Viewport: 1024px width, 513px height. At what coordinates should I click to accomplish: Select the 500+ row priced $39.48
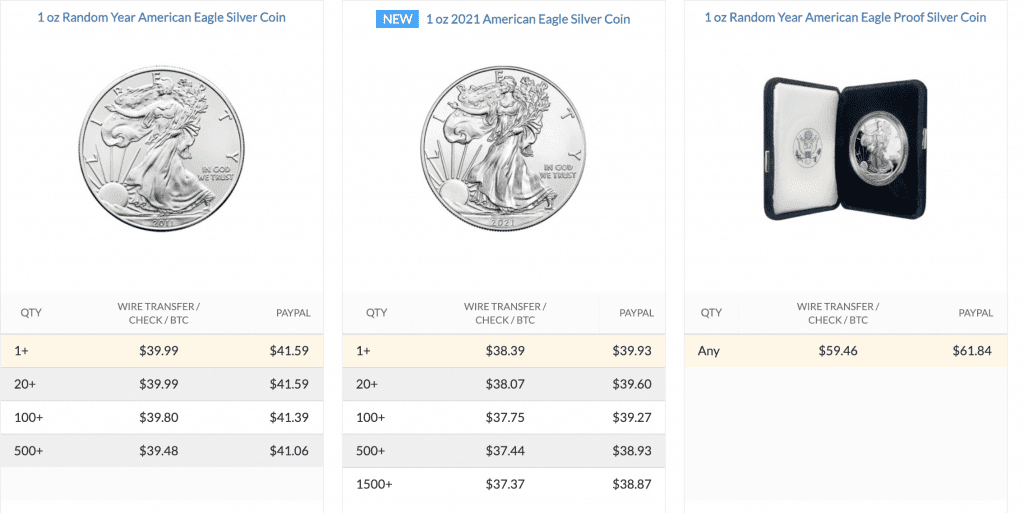(162, 450)
